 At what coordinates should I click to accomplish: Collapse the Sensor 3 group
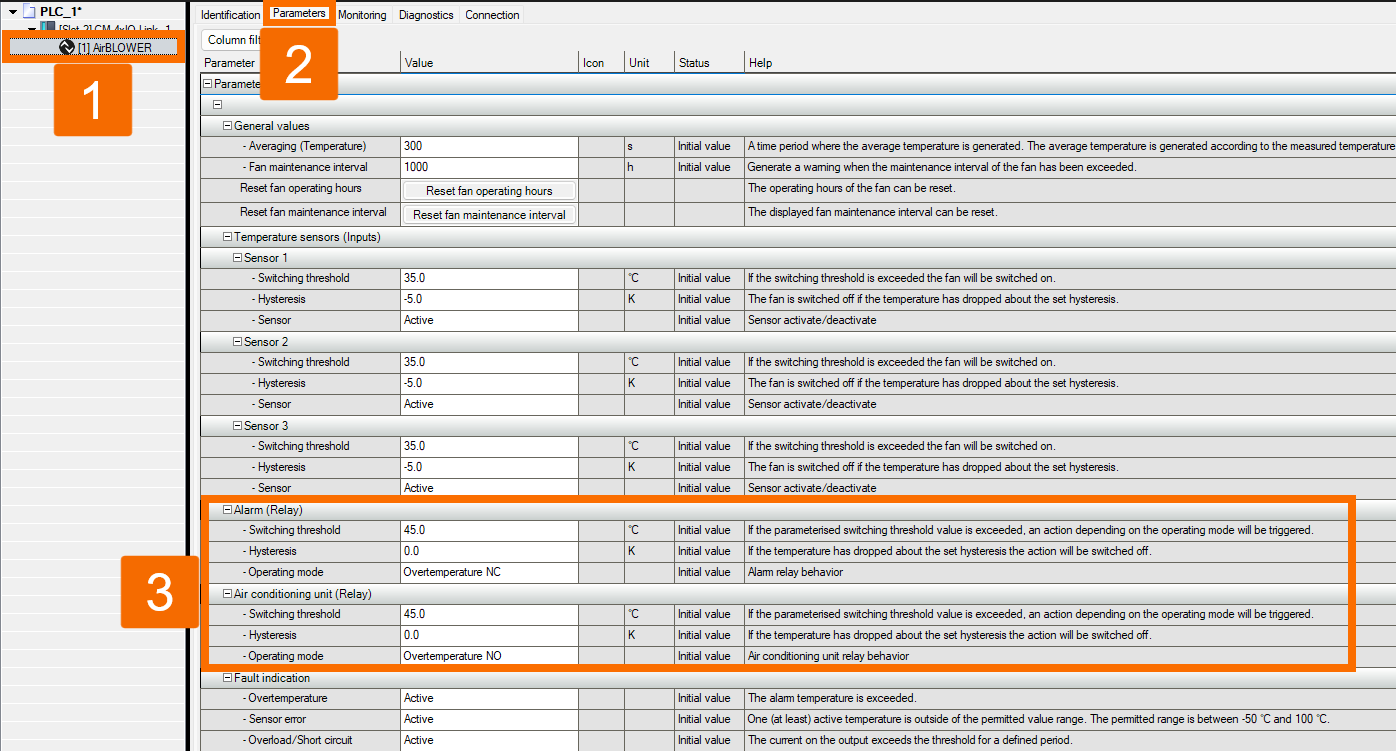[237, 426]
